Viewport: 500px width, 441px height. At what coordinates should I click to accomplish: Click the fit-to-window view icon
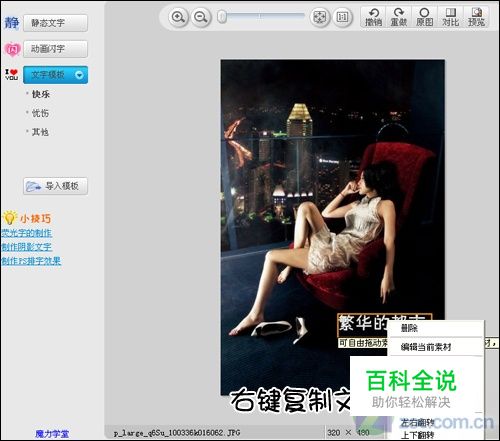pyautogui.click(x=319, y=17)
